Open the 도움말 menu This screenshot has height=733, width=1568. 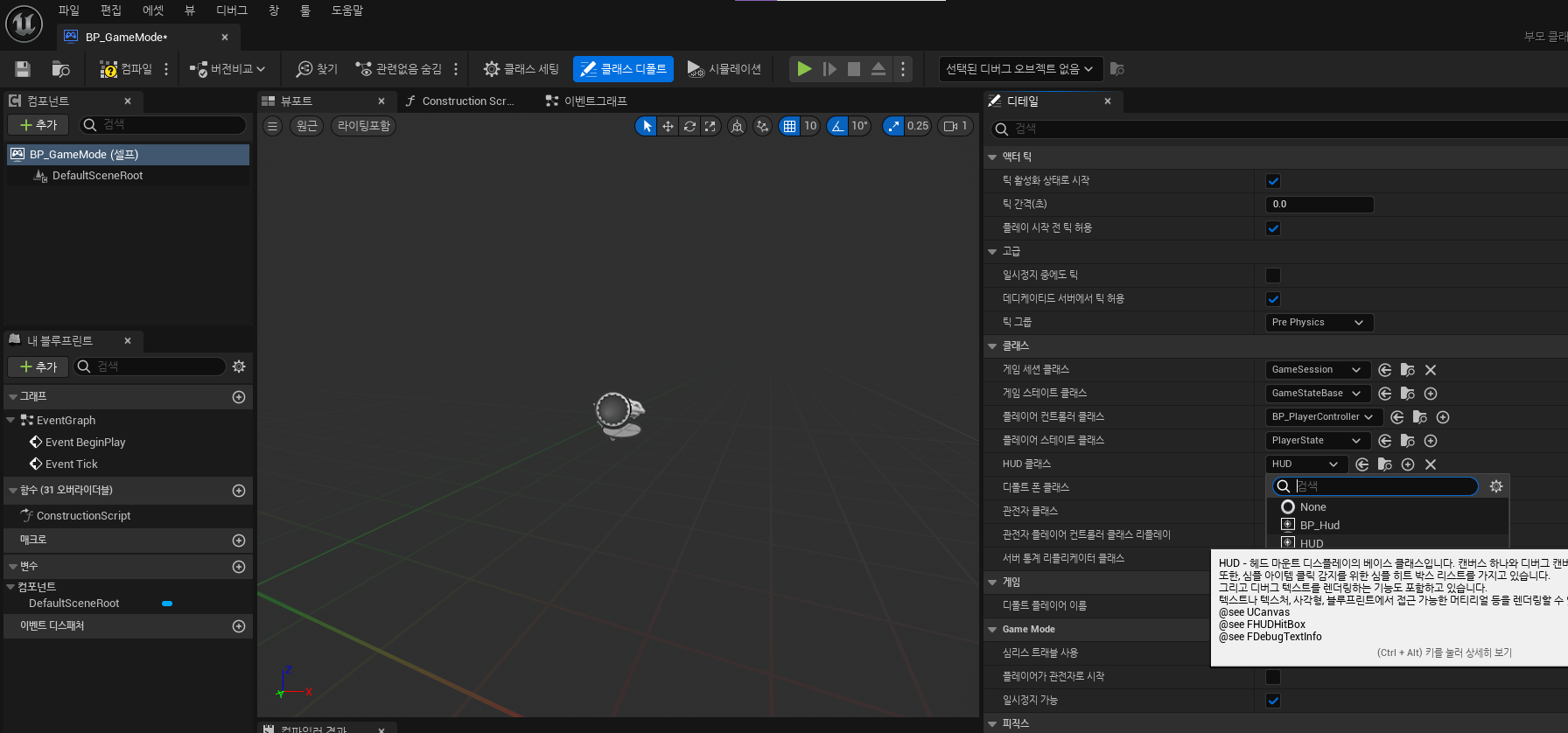(x=347, y=10)
